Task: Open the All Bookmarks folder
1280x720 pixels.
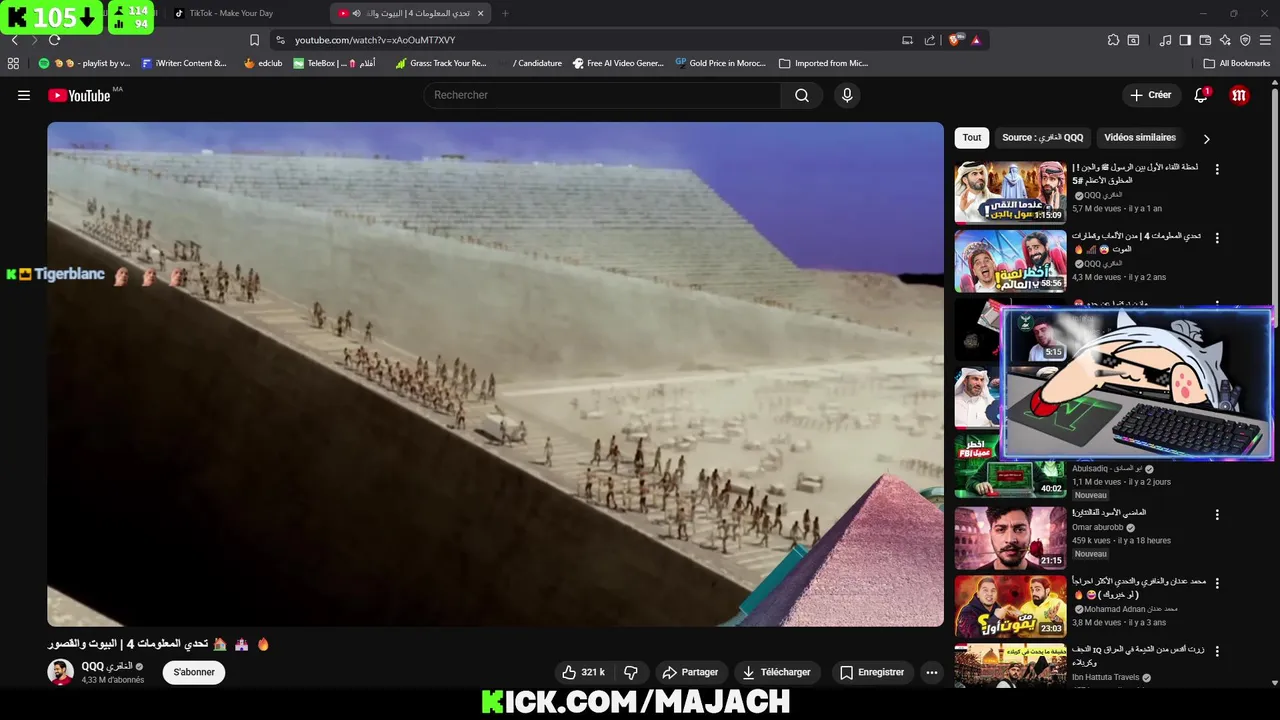Action: (1237, 63)
